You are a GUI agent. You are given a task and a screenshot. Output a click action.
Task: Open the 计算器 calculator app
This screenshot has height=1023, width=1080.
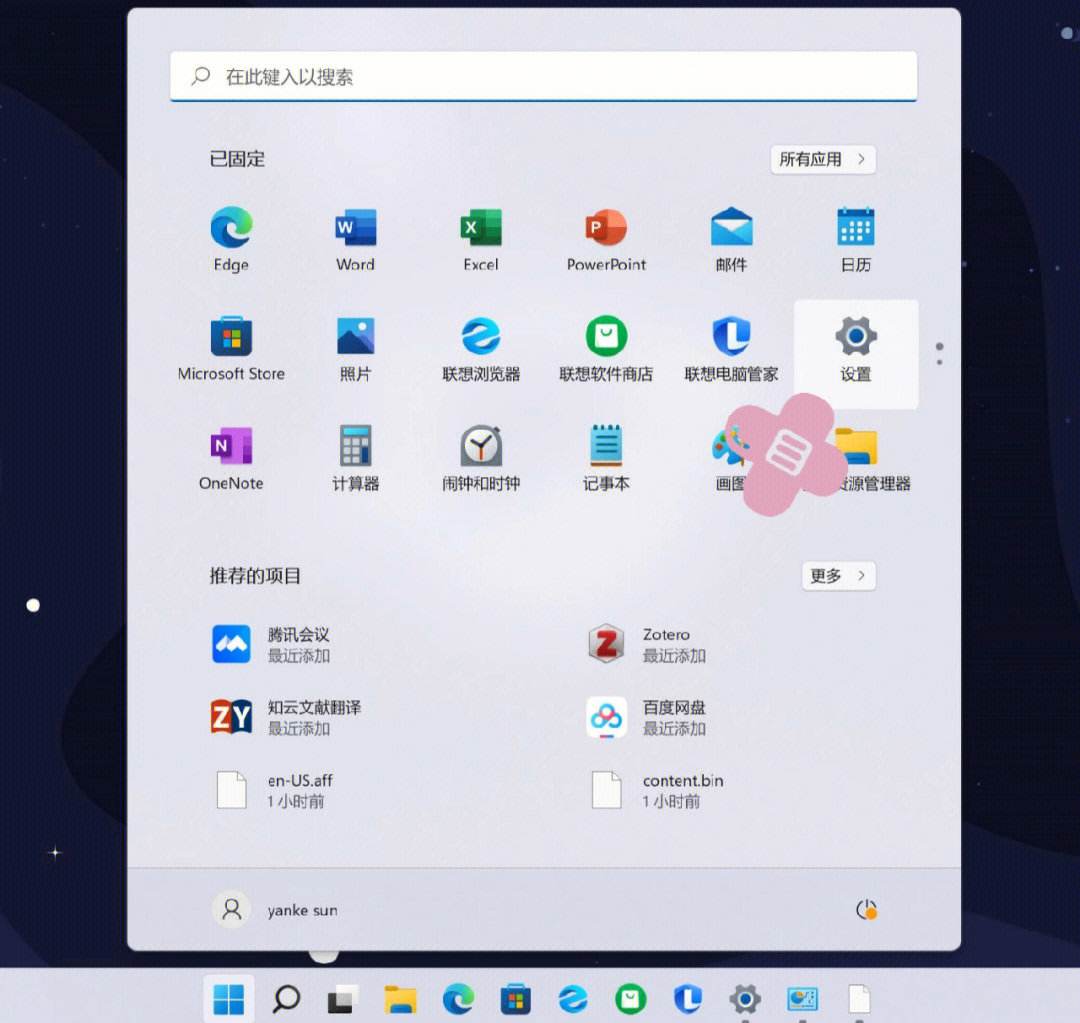pyautogui.click(x=355, y=457)
